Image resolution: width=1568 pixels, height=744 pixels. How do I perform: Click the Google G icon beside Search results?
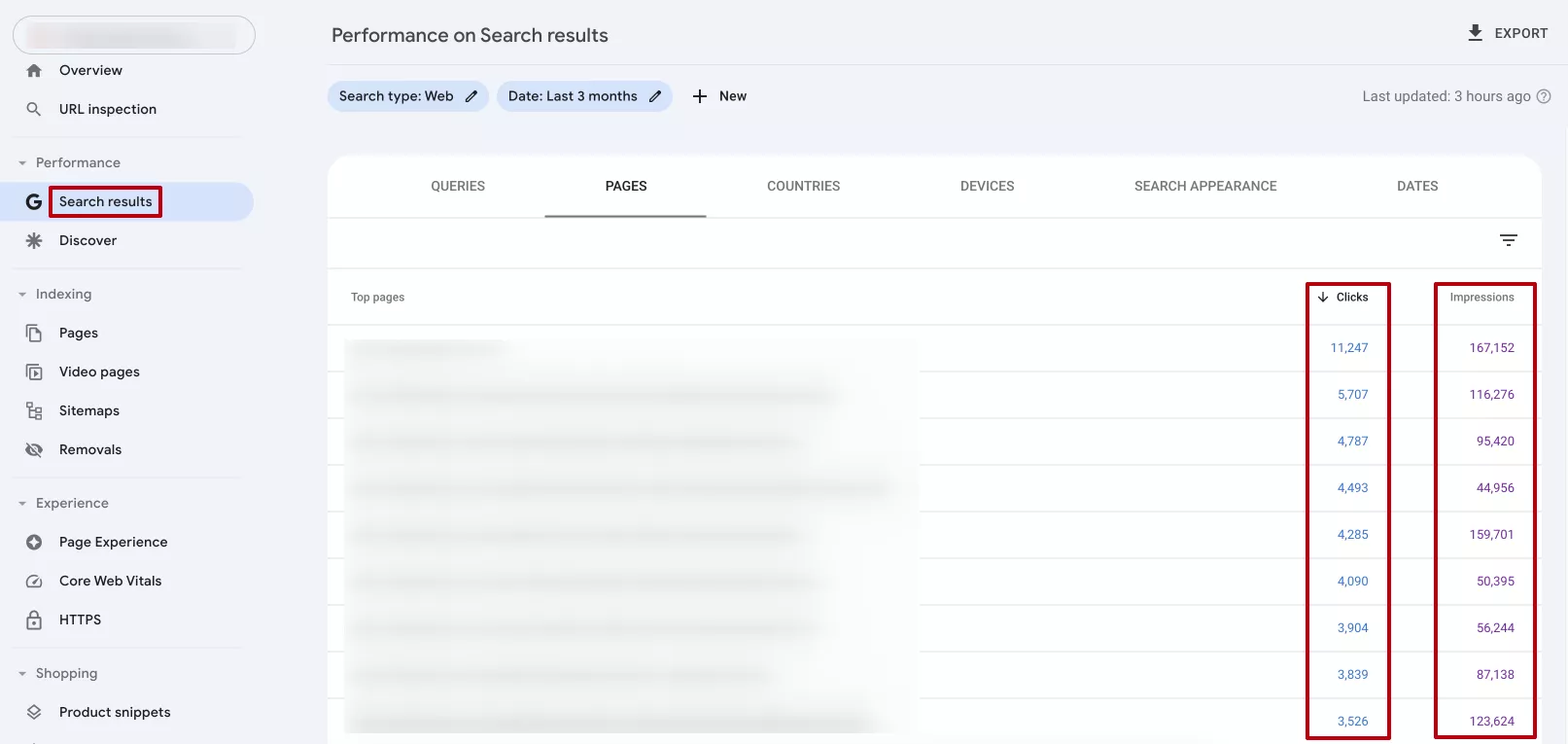pos(34,201)
